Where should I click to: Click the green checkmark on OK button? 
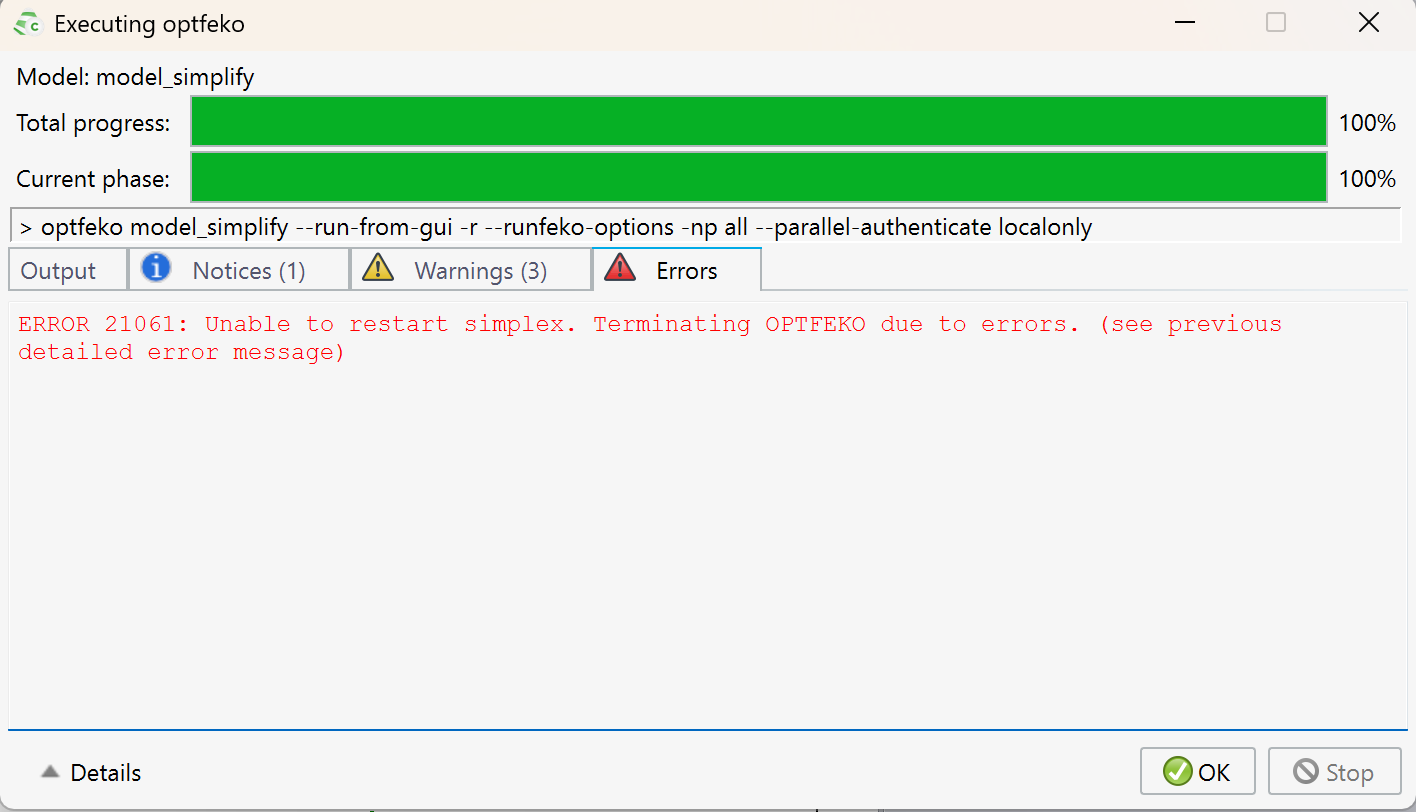tap(1178, 772)
